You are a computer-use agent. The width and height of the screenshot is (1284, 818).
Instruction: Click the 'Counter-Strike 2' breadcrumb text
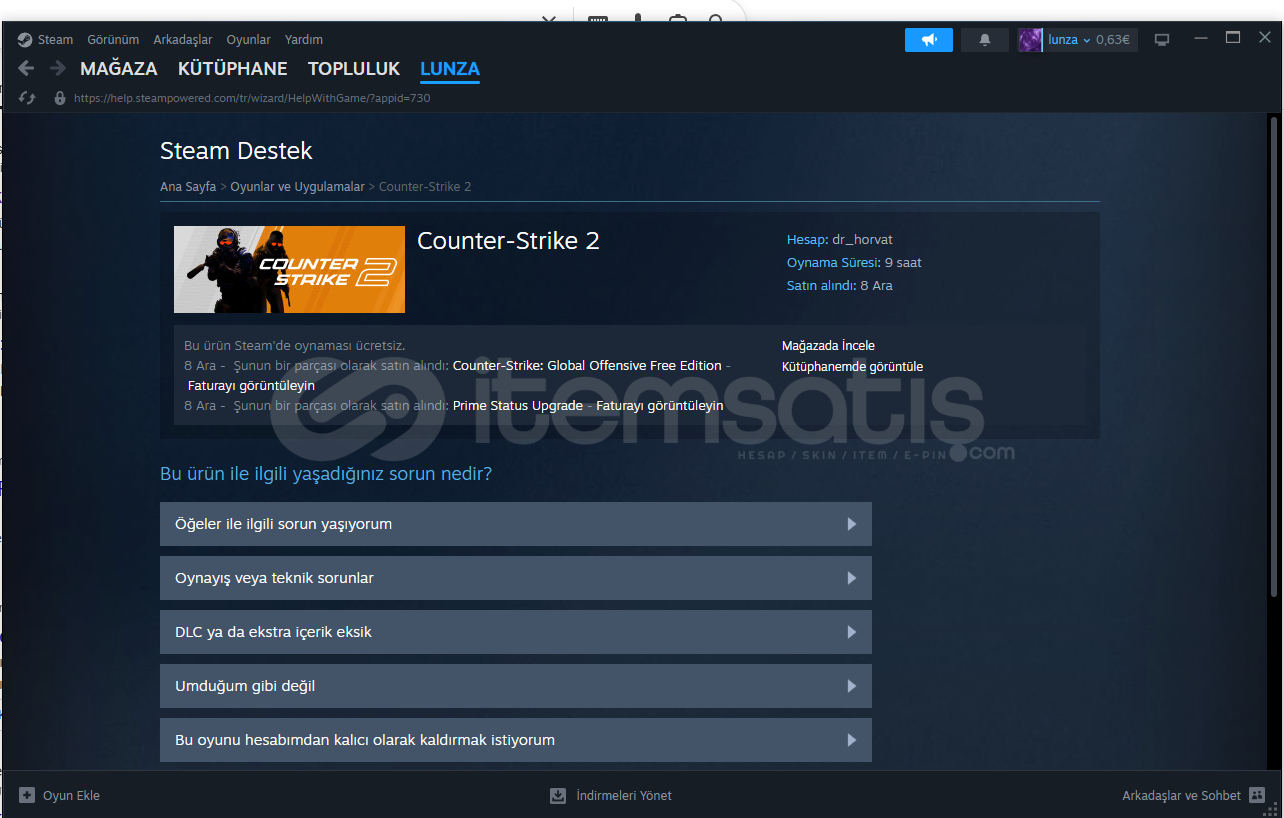tap(425, 187)
